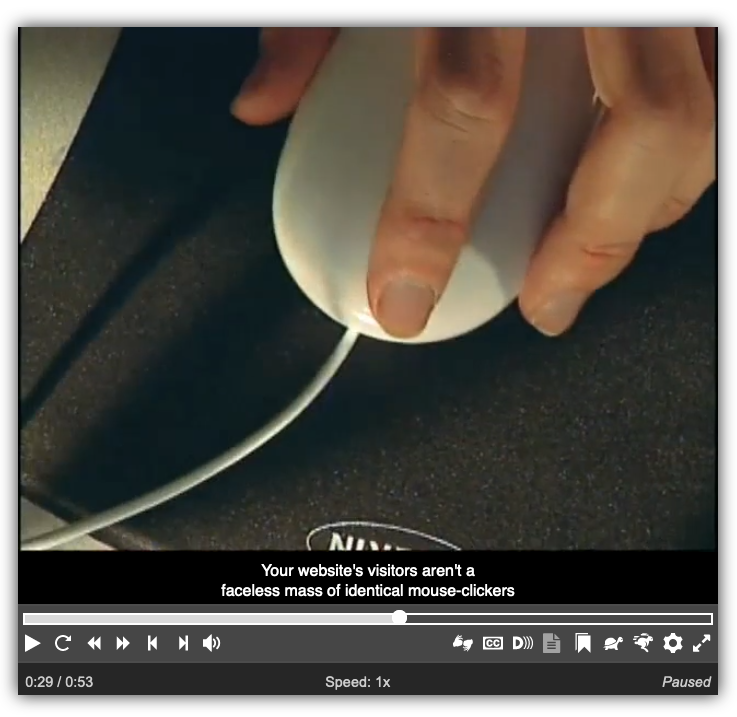Toggle the sign language window
This screenshot has height=717, width=737.
[x=463, y=643]
